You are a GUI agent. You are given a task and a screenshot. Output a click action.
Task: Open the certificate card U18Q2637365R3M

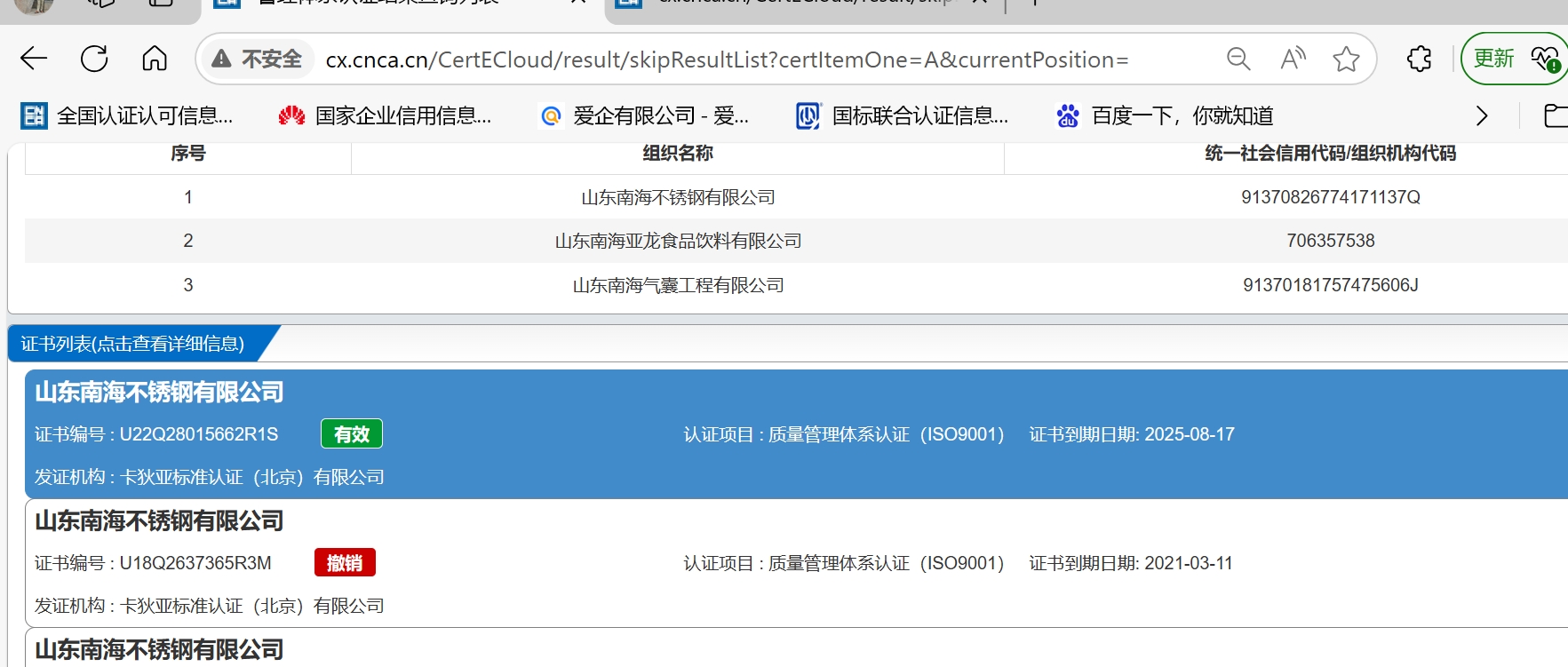tap(796, 563)
